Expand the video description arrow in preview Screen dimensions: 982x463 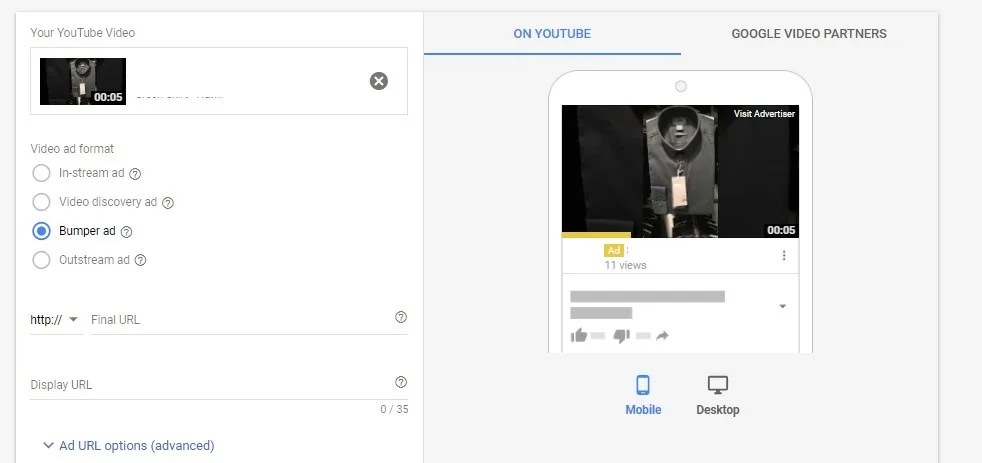pyautogui.click(x=782, y=306)
